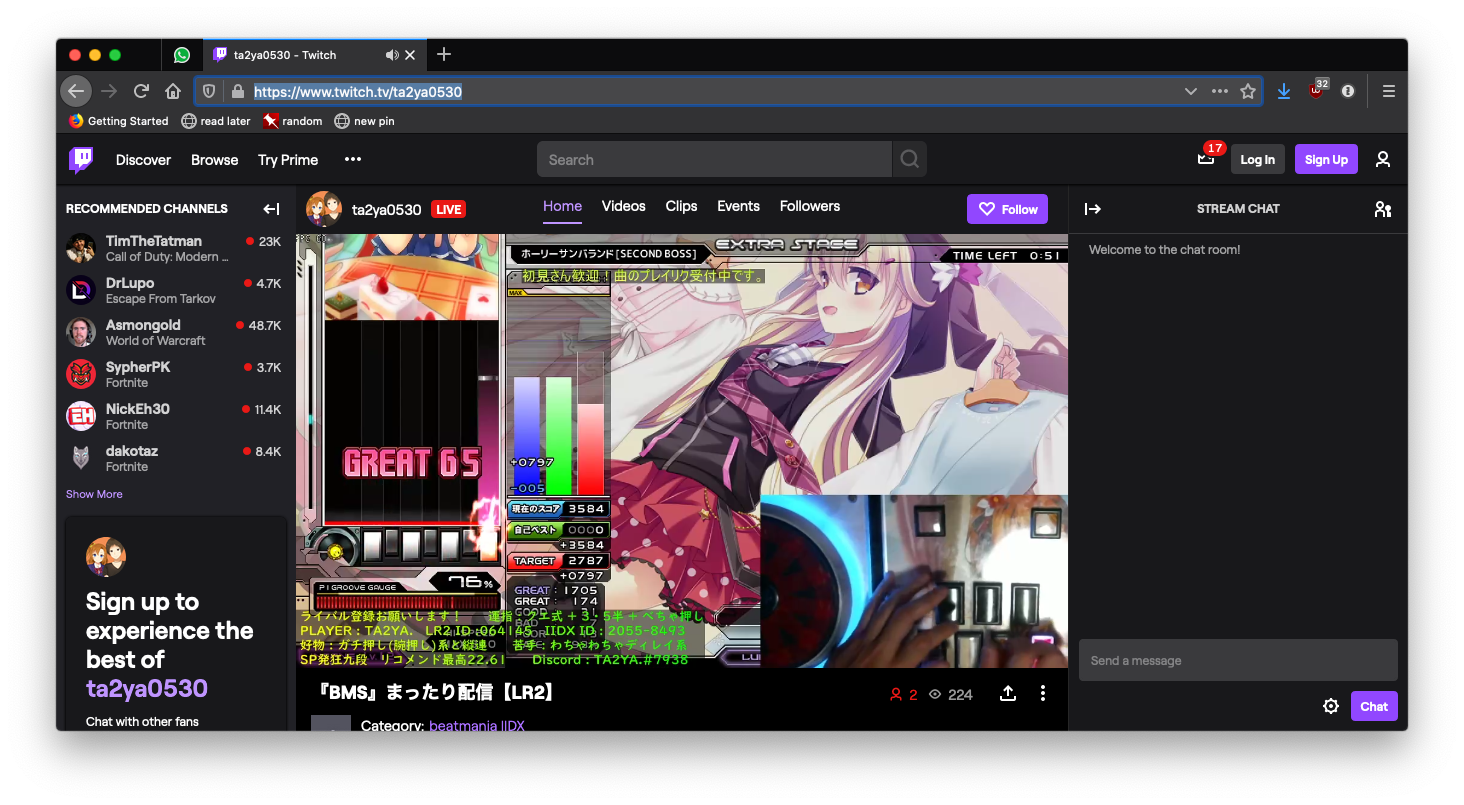This screenshot has width=1464, height=805.
Task: Open the read later bookmark
Action: coord(216,121)
